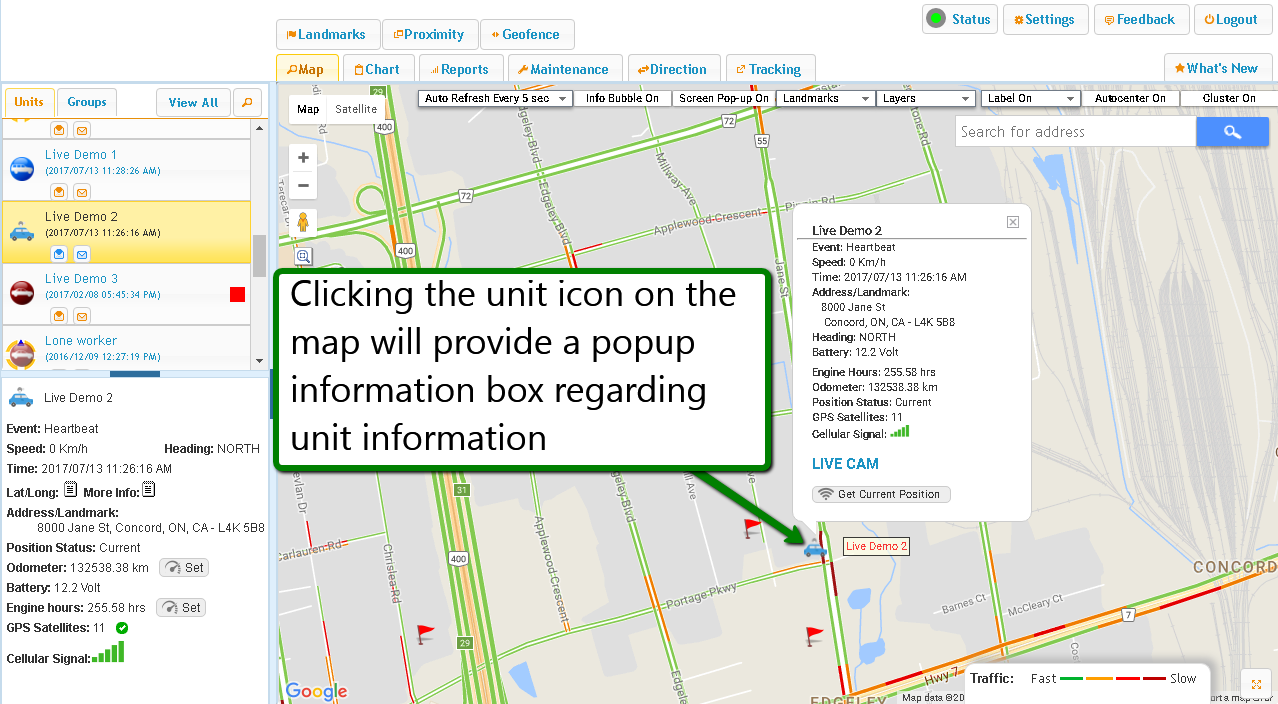
Task: Toggle the Info Bubble On option
Action: pos(622,98)
